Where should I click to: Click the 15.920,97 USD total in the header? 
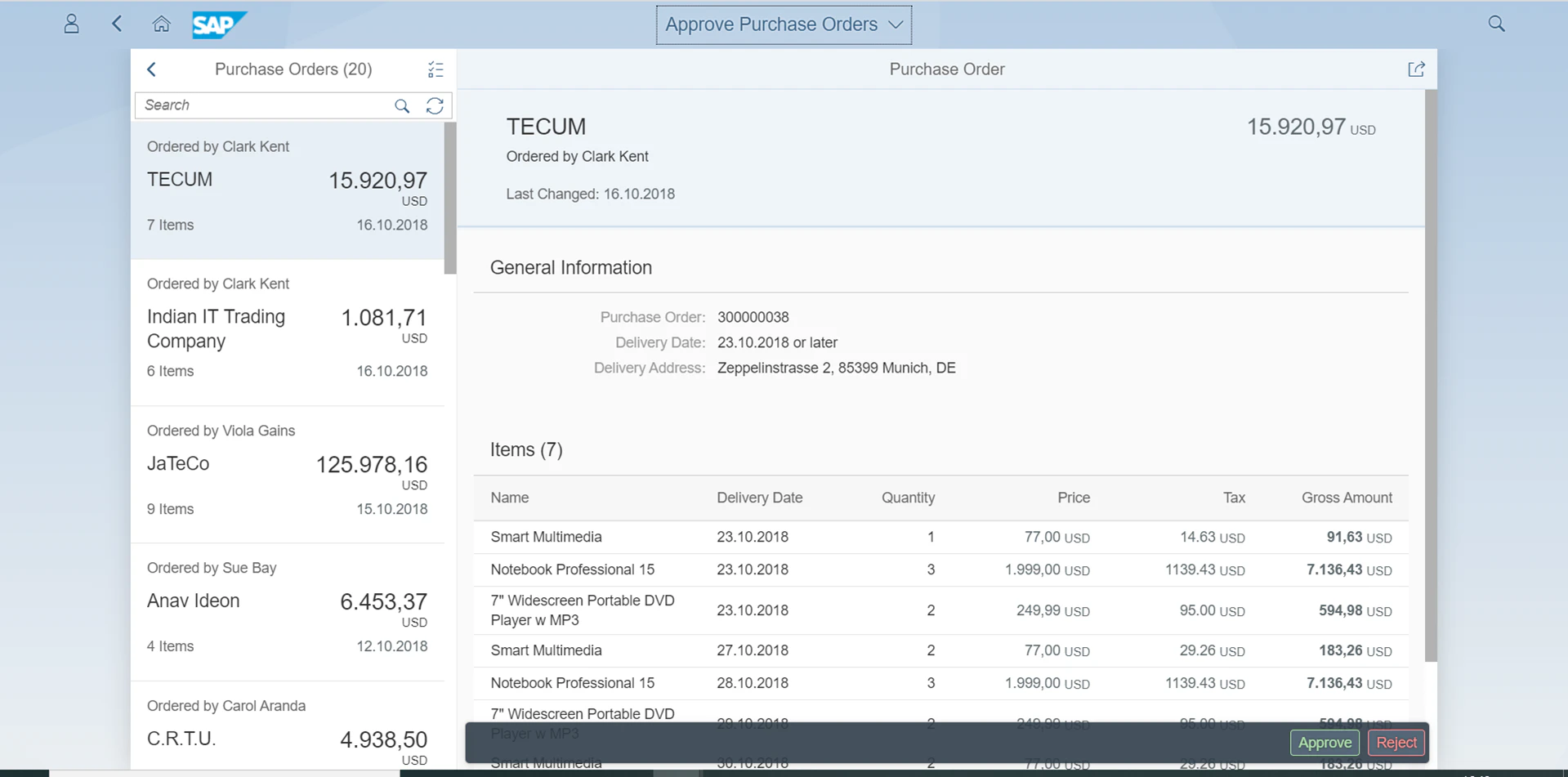point(1311,127)
